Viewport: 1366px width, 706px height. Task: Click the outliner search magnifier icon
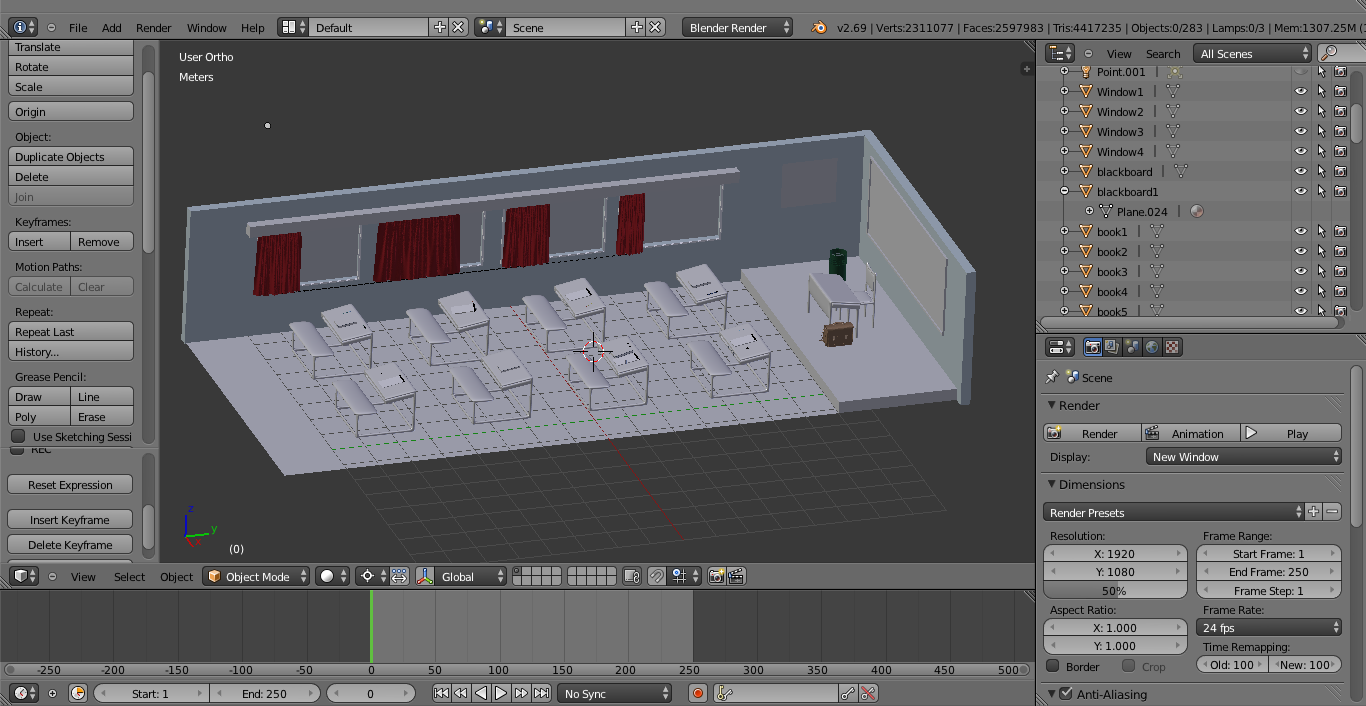click(x=1328, y=53)
